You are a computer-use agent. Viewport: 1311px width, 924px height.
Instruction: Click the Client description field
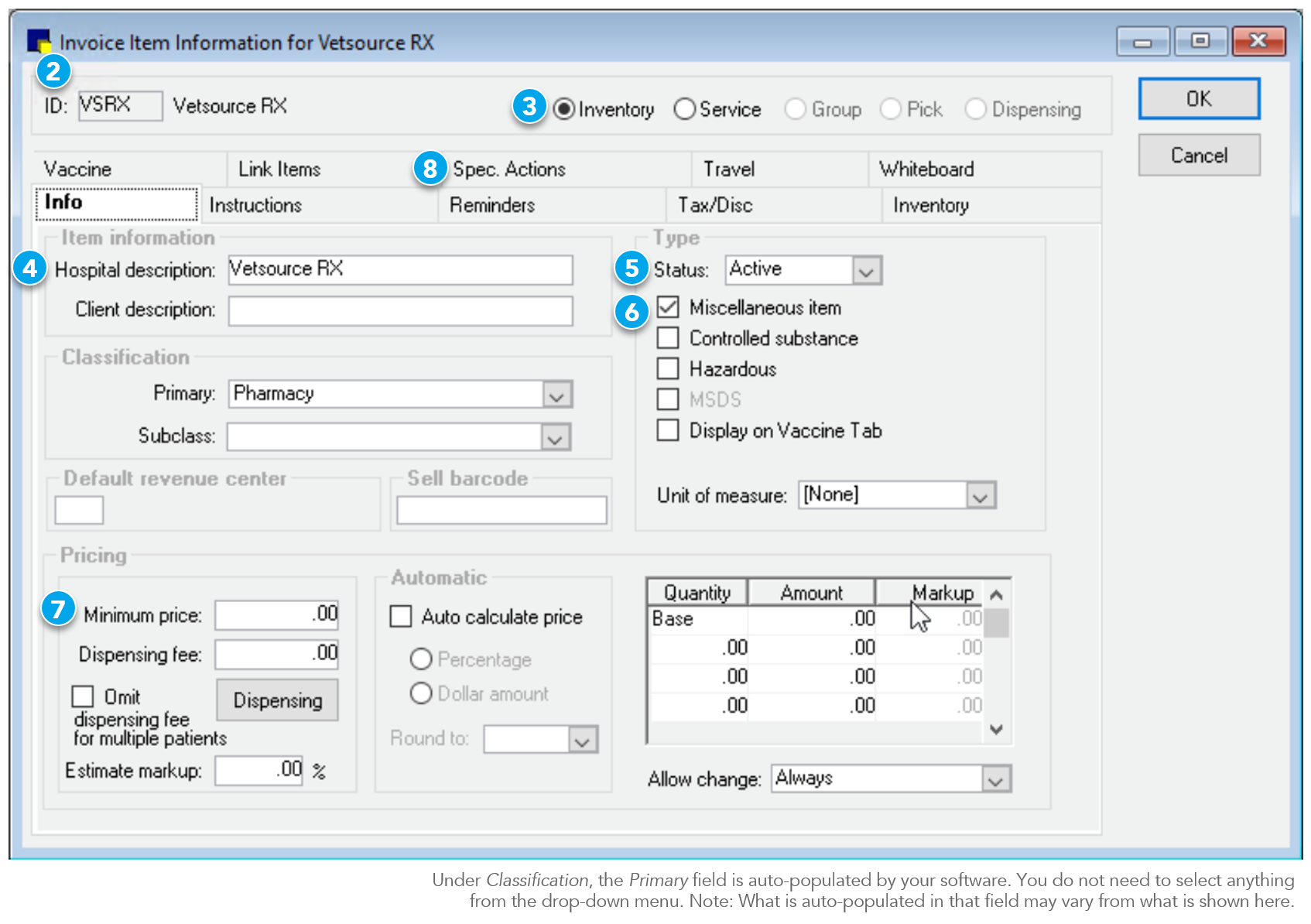tap(400, 310)
